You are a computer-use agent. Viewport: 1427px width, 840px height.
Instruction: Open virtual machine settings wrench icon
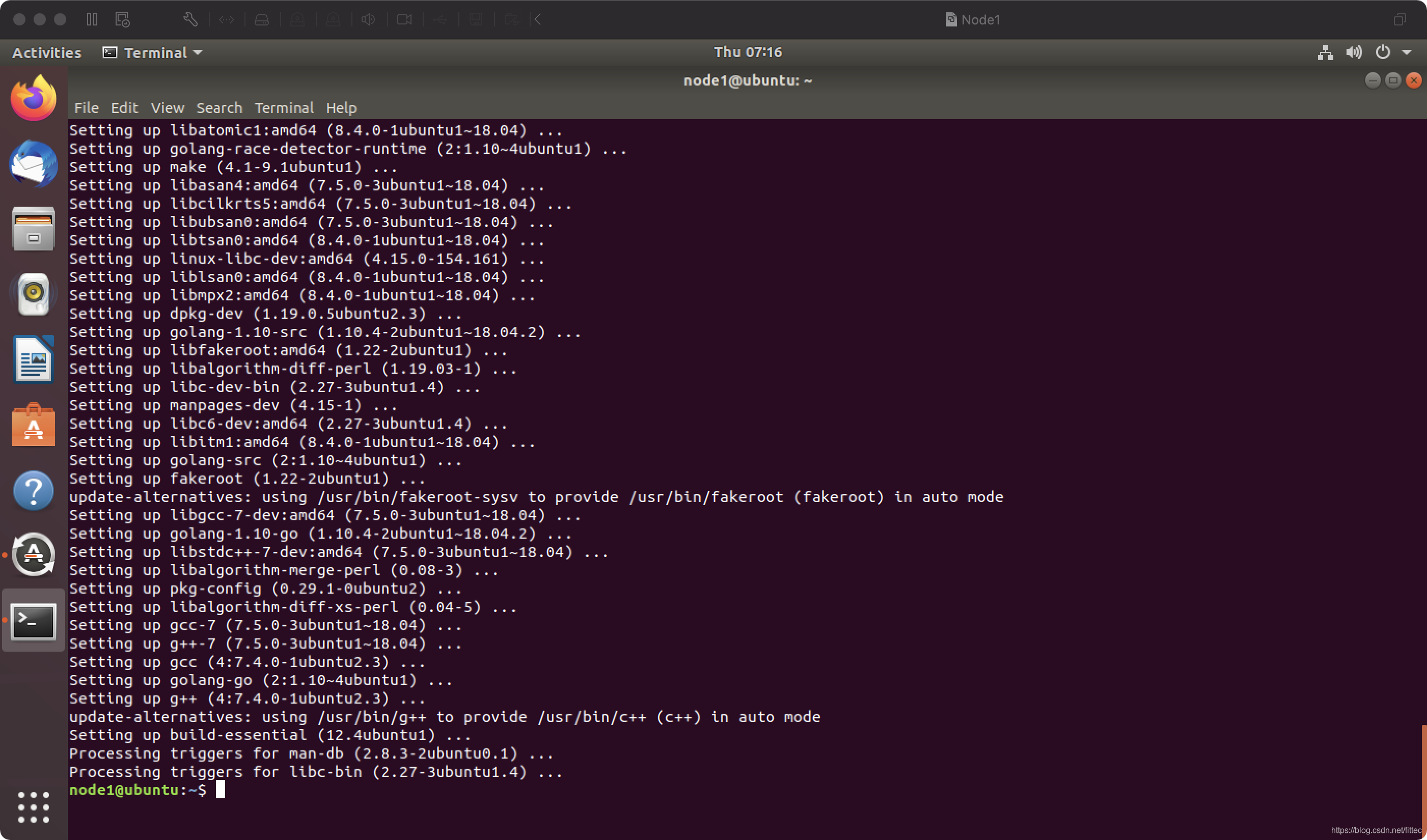point(190,20)
